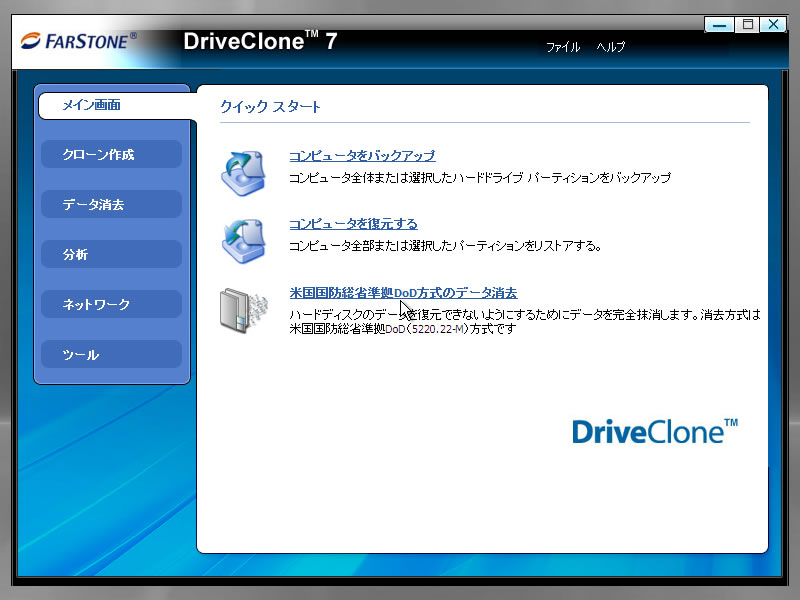Close the DriveClone window
The width and height of the screenshot is (800, 600).
pyautogui.click(x=773, y=24)
